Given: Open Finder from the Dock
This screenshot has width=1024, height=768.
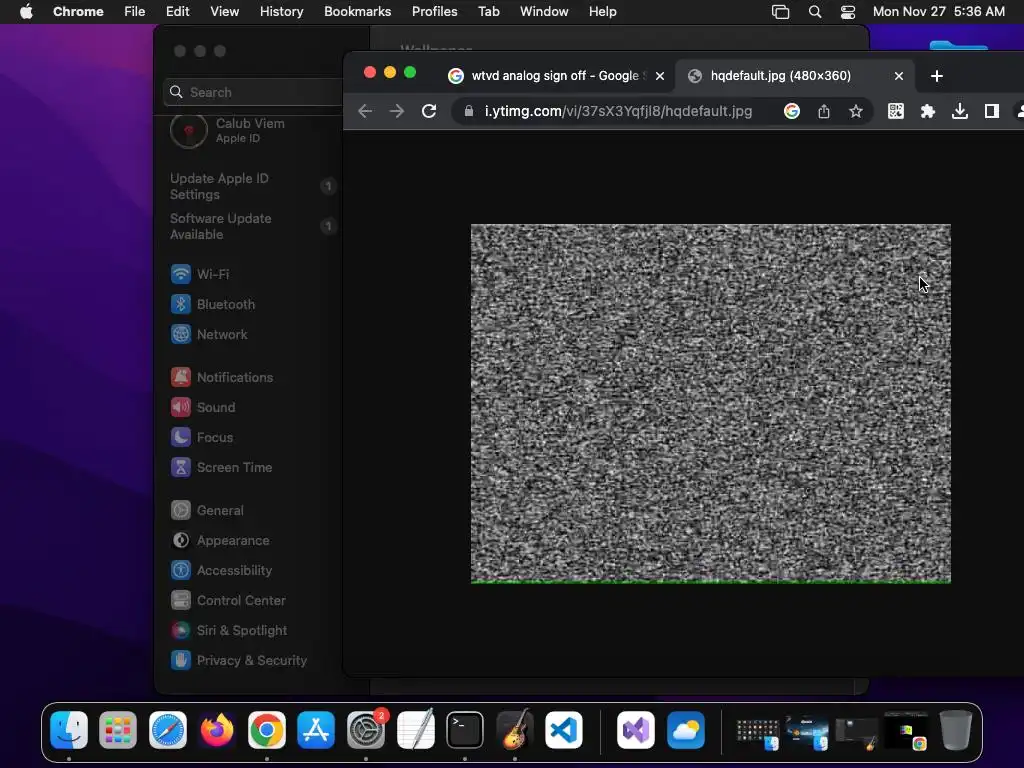Looking at the screenshot, I should click(x=69, y=730).
